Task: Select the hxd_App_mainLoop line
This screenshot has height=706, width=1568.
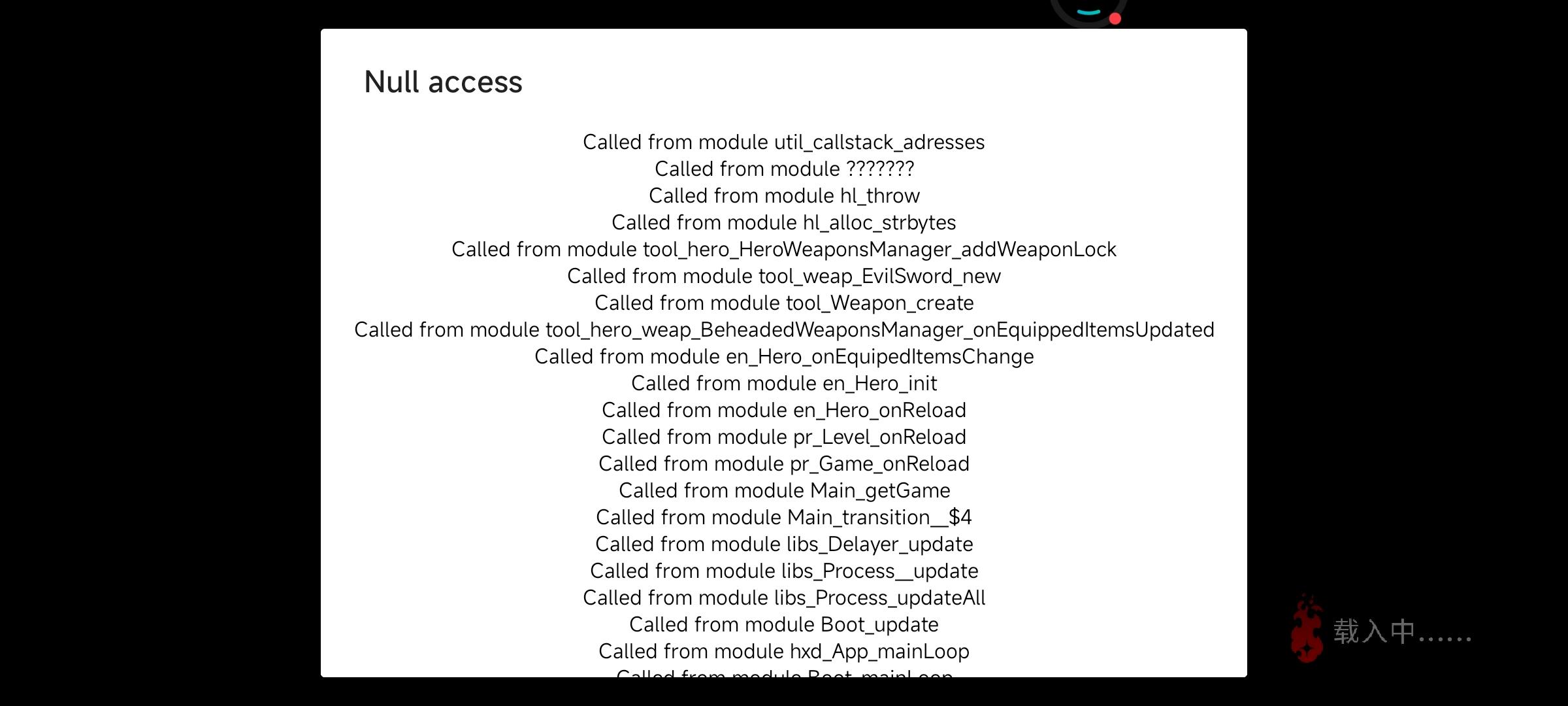Action: coord(783,652)
